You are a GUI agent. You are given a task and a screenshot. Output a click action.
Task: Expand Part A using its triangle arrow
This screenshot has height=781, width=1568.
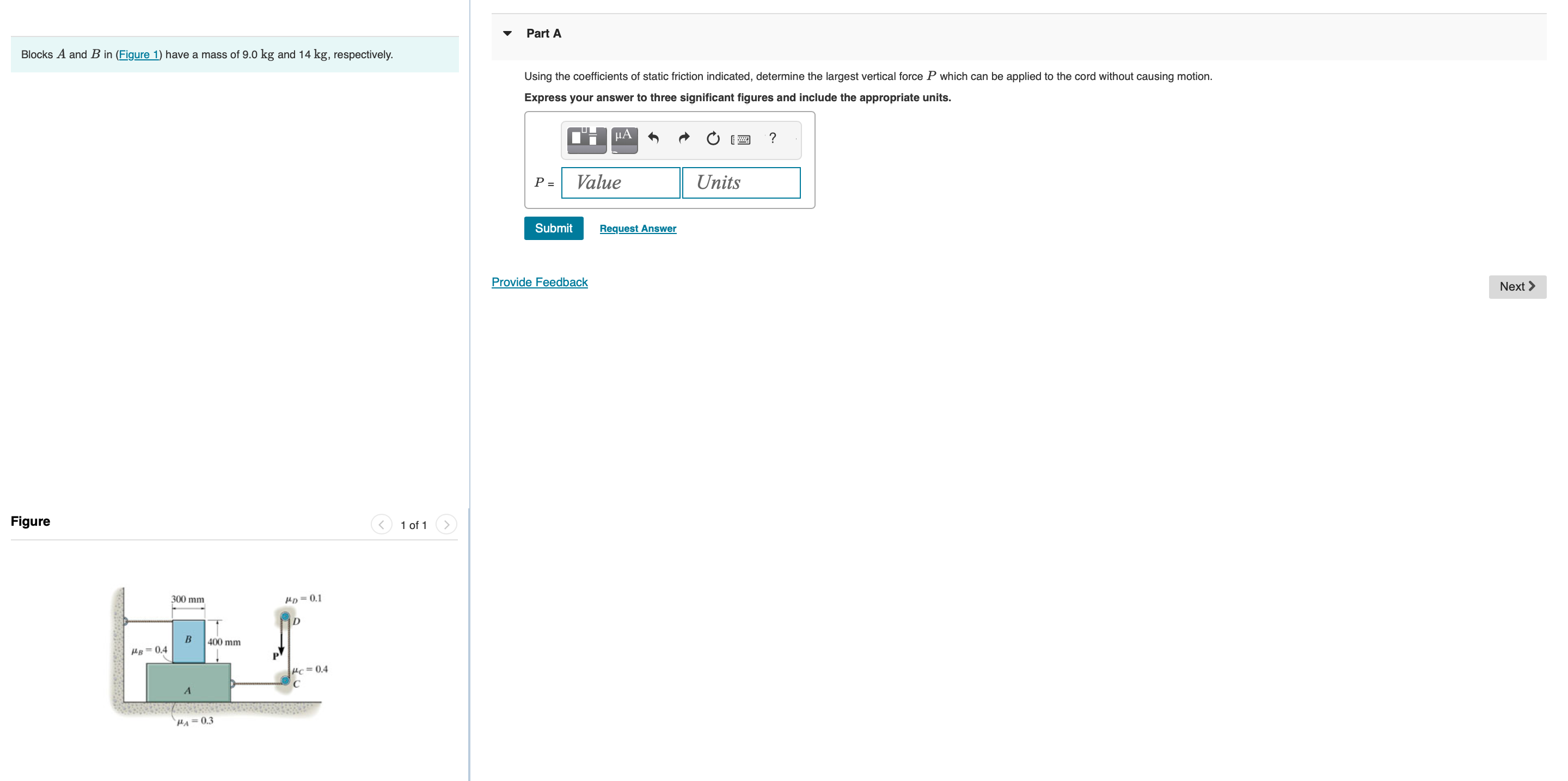pyautogui.click(x=507, y=33)
